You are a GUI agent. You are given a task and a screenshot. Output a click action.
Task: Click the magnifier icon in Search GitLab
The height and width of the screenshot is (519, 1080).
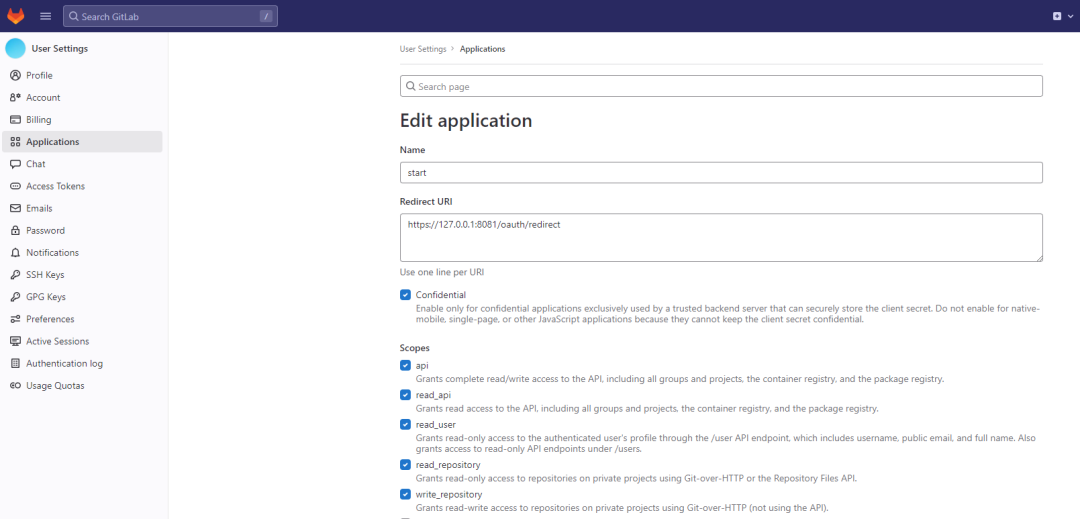[74, 17]
